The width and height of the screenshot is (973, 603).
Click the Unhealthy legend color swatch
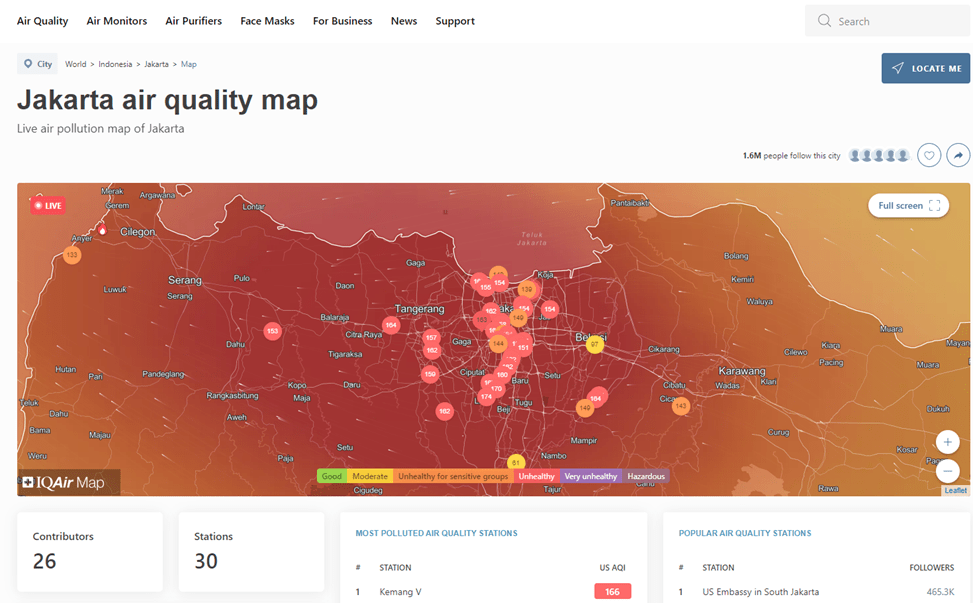536,476
